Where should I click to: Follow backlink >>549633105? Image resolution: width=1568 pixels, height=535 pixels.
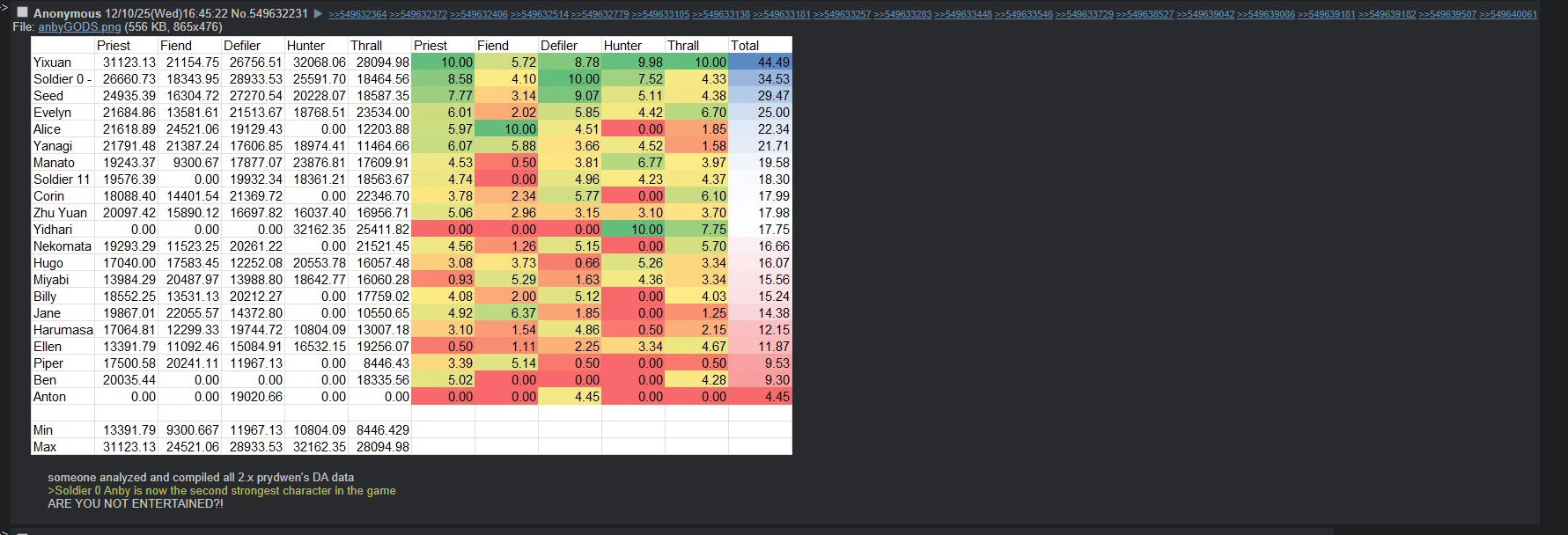(660, 14)
